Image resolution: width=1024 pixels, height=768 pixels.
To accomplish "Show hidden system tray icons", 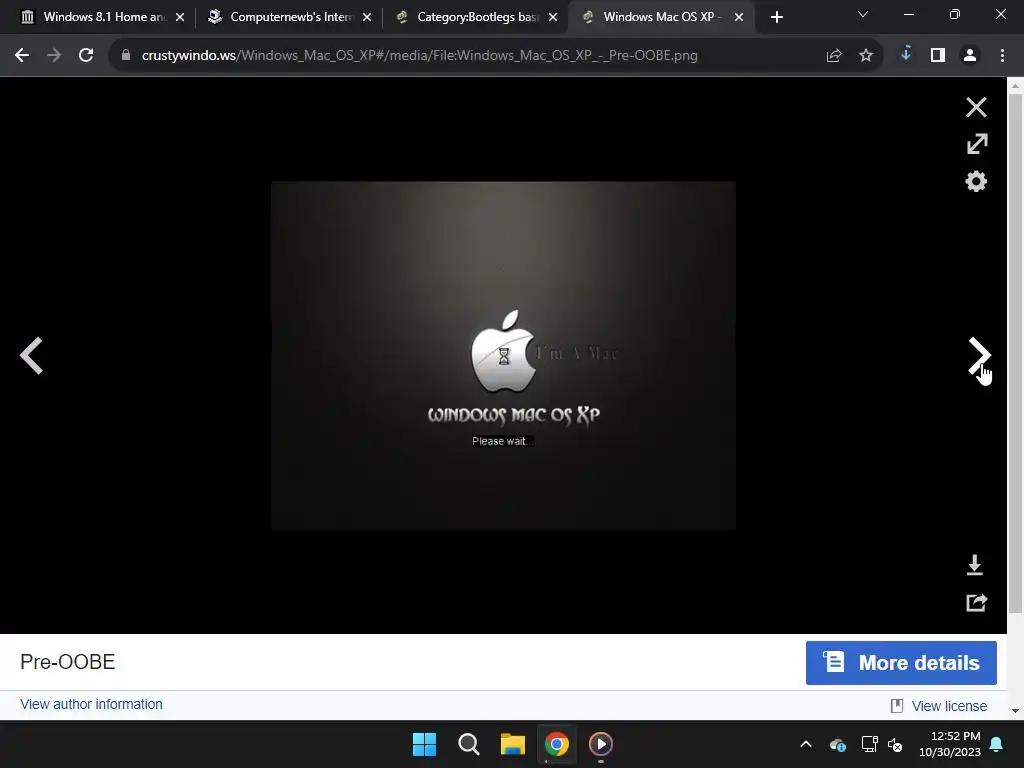I will tap(806, 744).
